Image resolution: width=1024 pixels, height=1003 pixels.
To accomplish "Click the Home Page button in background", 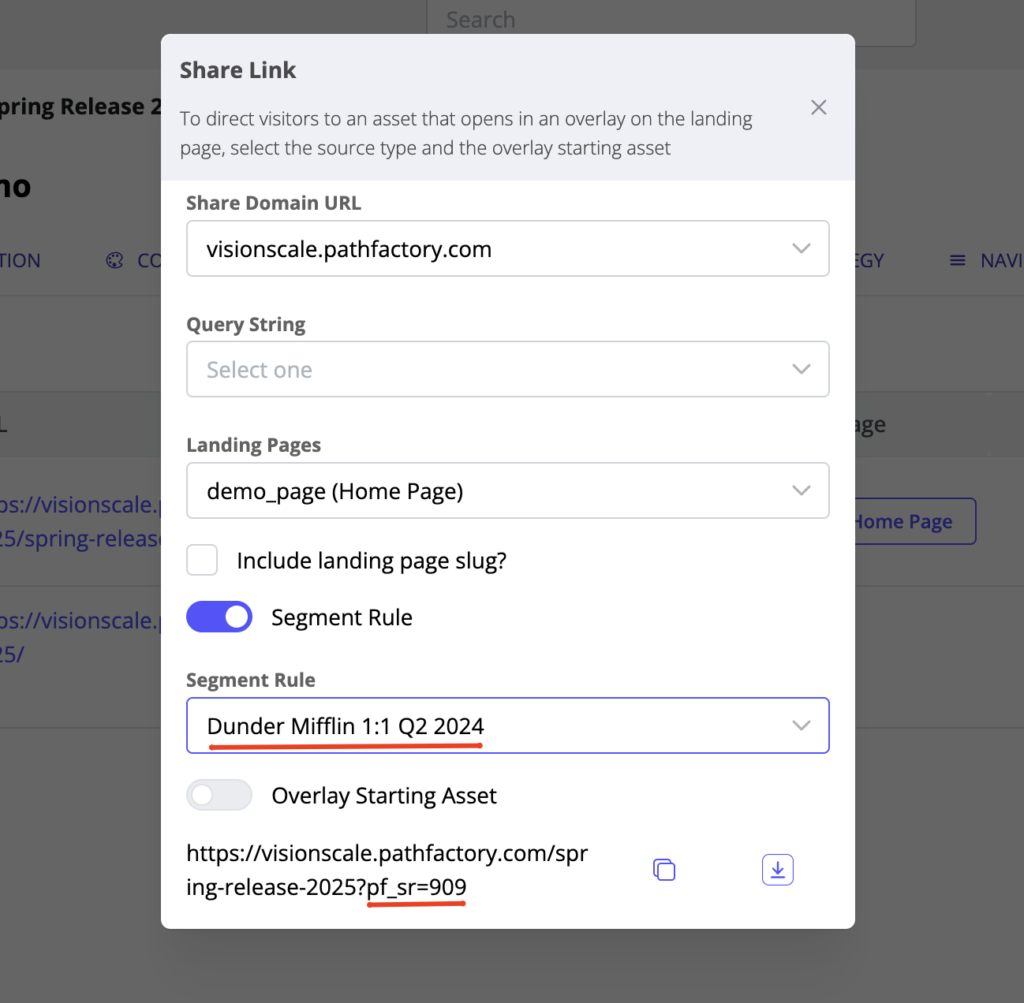I will (916, 521).
